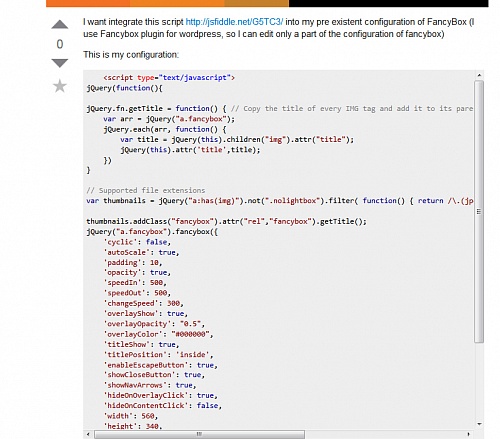
Task: Click the code line "'height': 340,"
Action: 133,426
